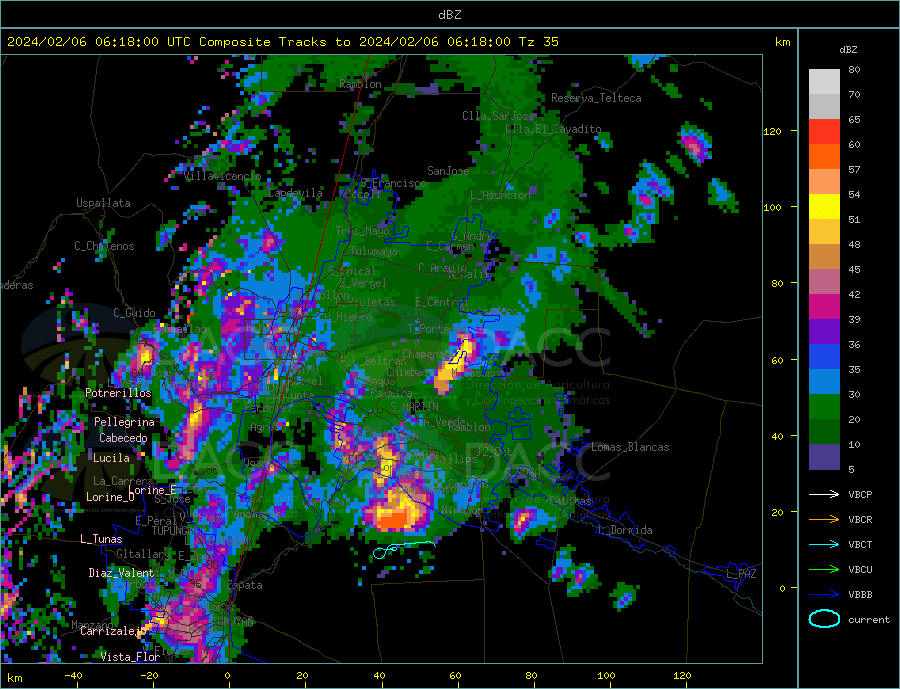Image resolution: width=900 pixels, height=689 pixels.
Task: Click the Lomas_Blancas map label
Action: click(628, 447)
